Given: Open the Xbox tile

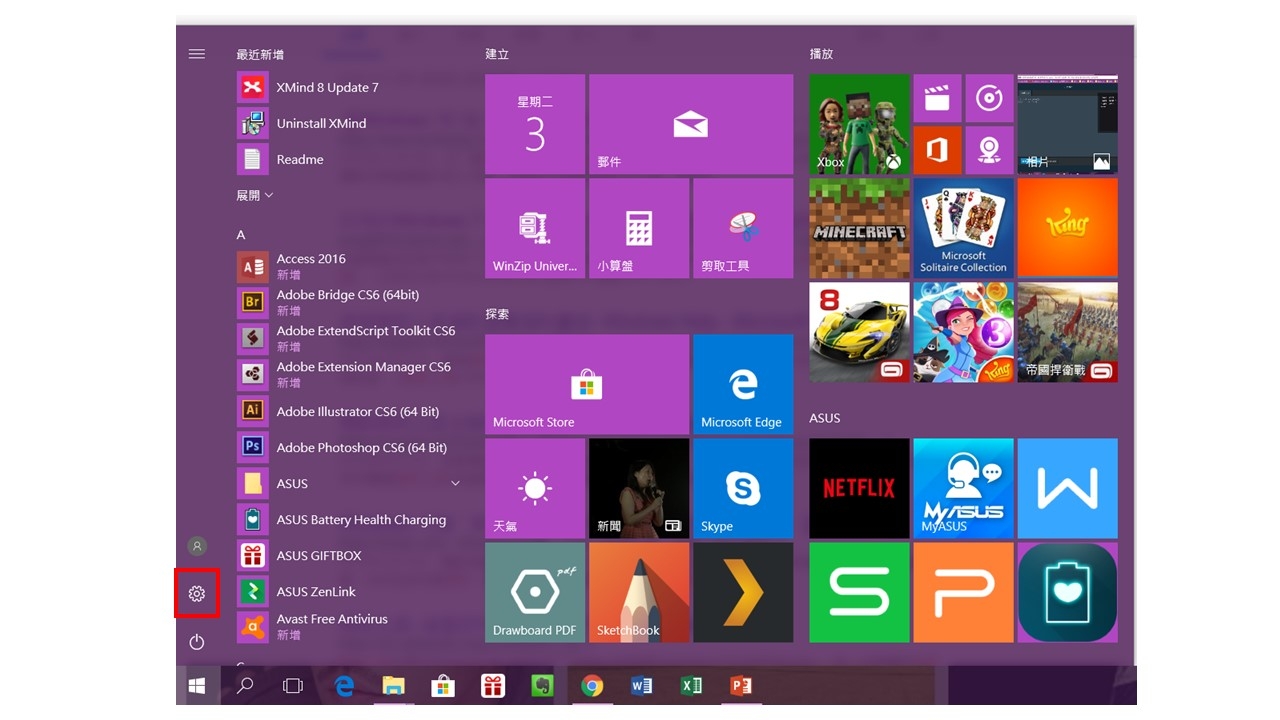Looking at the screenshot, I should [859, 124].
